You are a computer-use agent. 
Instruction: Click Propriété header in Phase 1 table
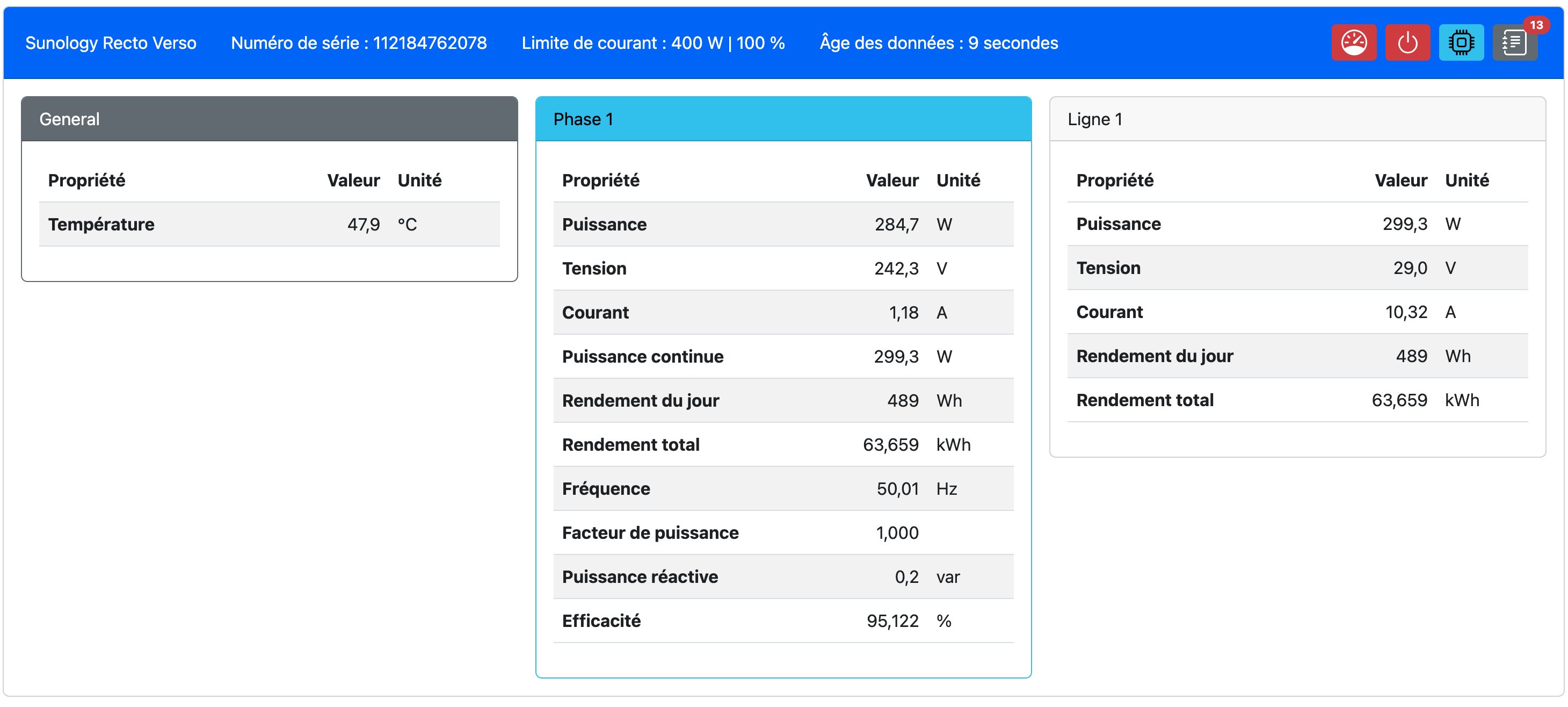(x=600, y=181)
